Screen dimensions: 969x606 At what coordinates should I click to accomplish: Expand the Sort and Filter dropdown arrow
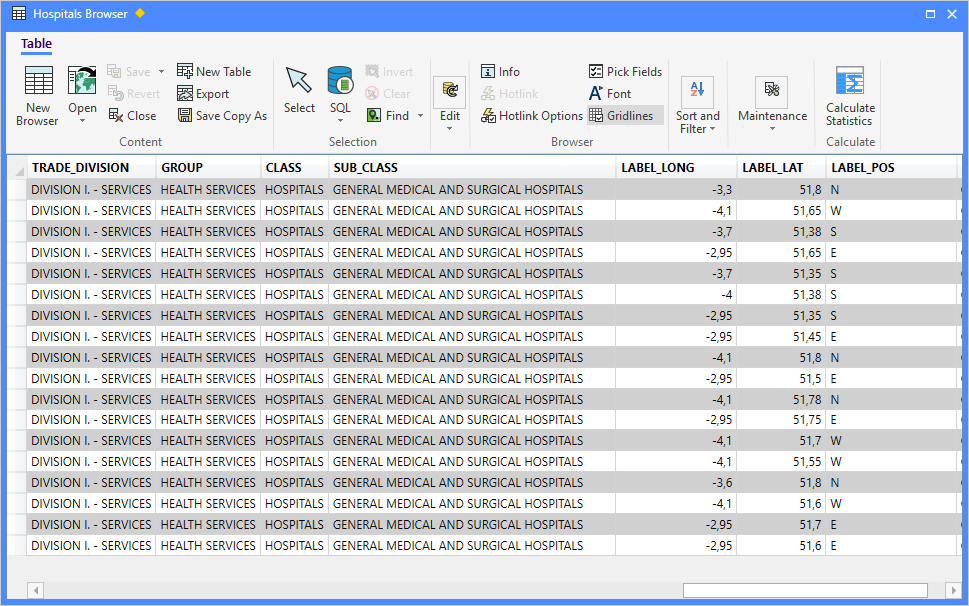click(713, 129)
